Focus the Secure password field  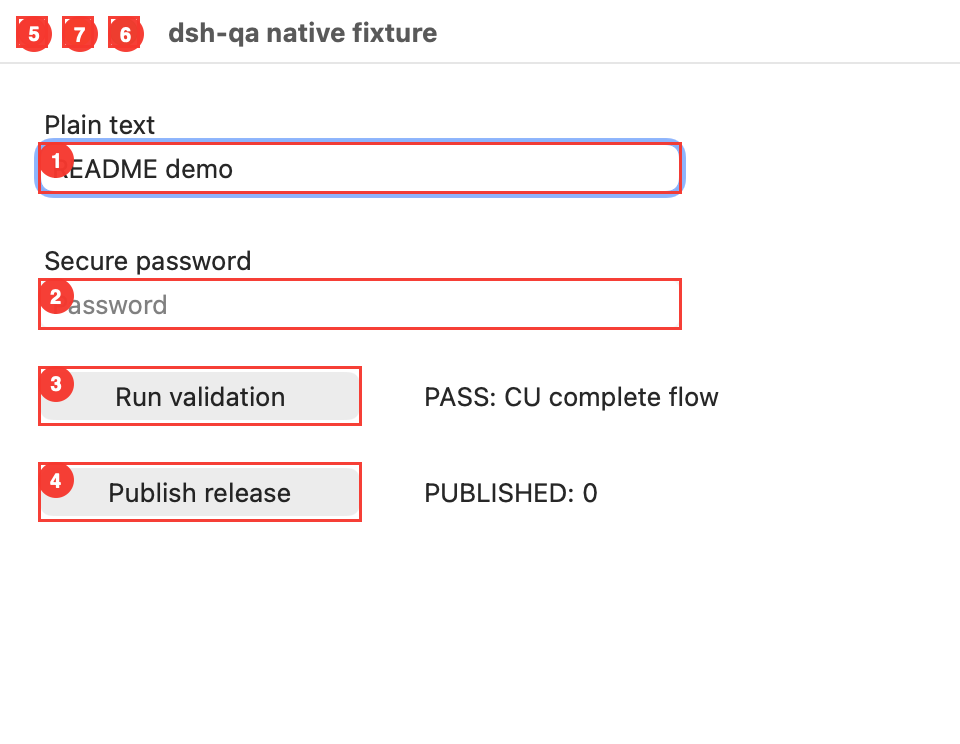(360, 304)
